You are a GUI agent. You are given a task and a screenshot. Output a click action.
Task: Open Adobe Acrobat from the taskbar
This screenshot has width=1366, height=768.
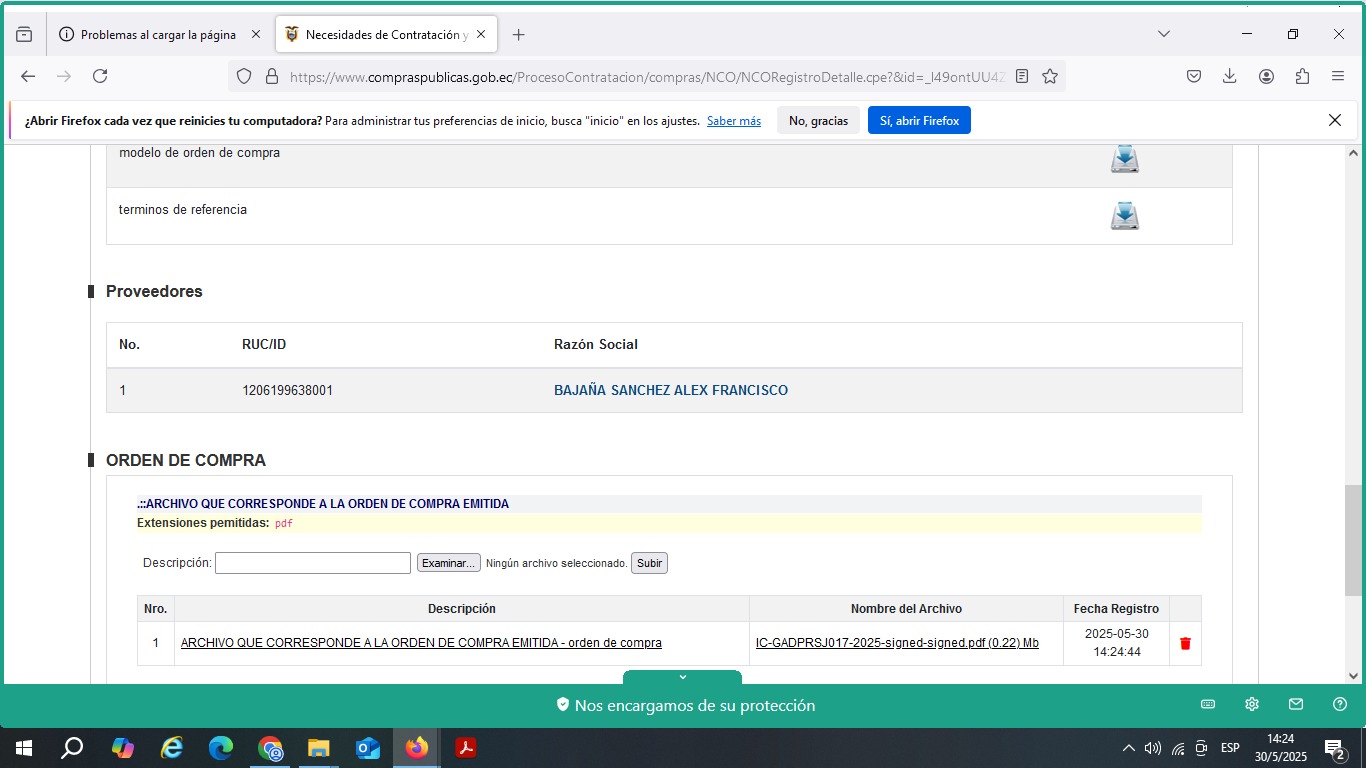(x=465, y=747)
